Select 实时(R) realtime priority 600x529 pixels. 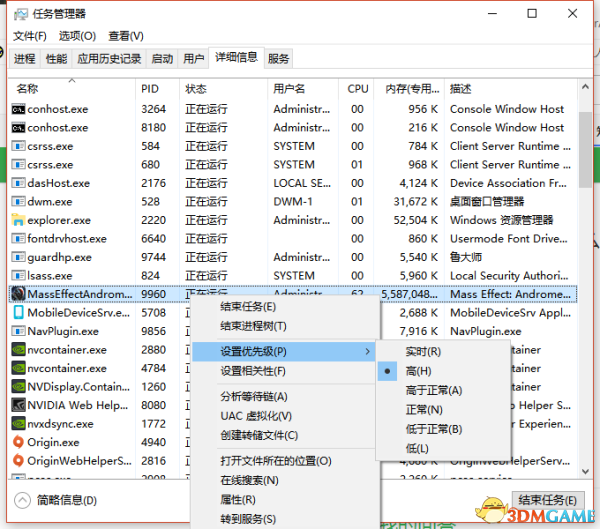point(444,352)
